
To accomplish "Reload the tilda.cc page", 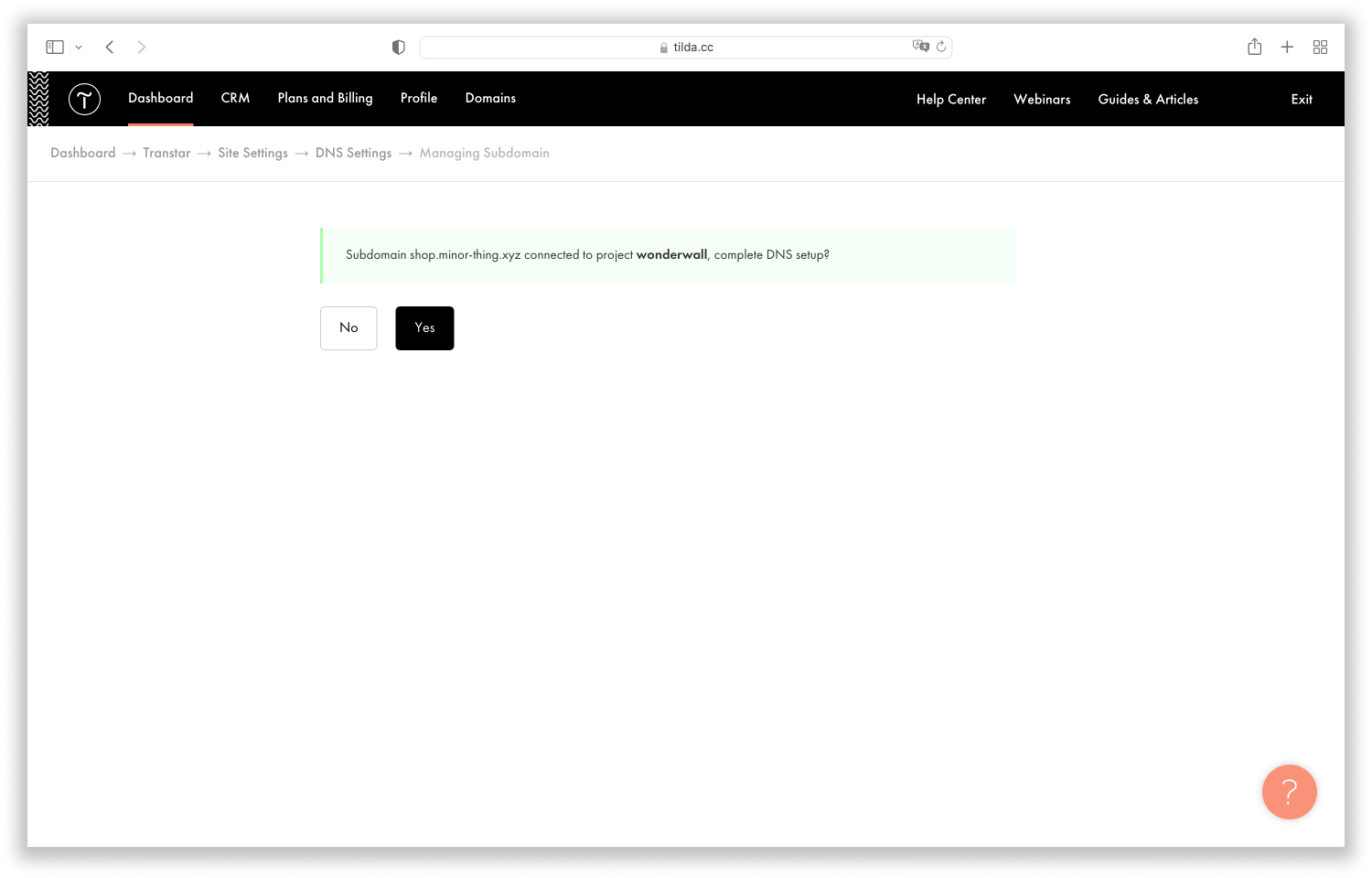I will (942, 47).
